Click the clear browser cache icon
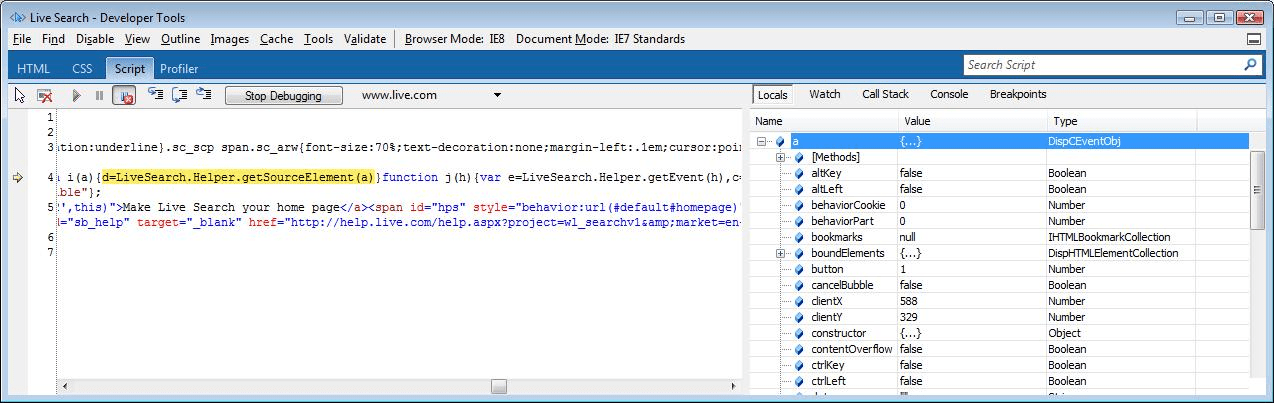The width and height of the screenshot is (1274, 403). (45, 95)
